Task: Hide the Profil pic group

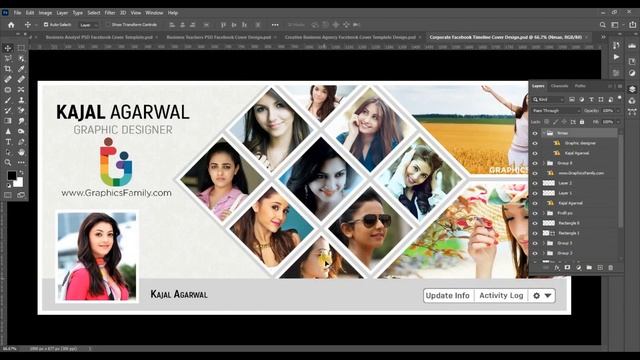Action: tap(535, 213)
